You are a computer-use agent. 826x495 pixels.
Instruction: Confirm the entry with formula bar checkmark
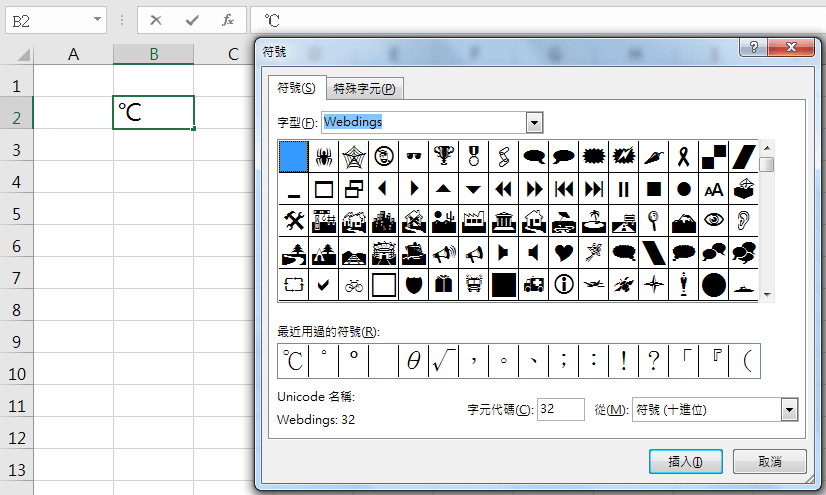pyautogui.click(x=191, y=20)
